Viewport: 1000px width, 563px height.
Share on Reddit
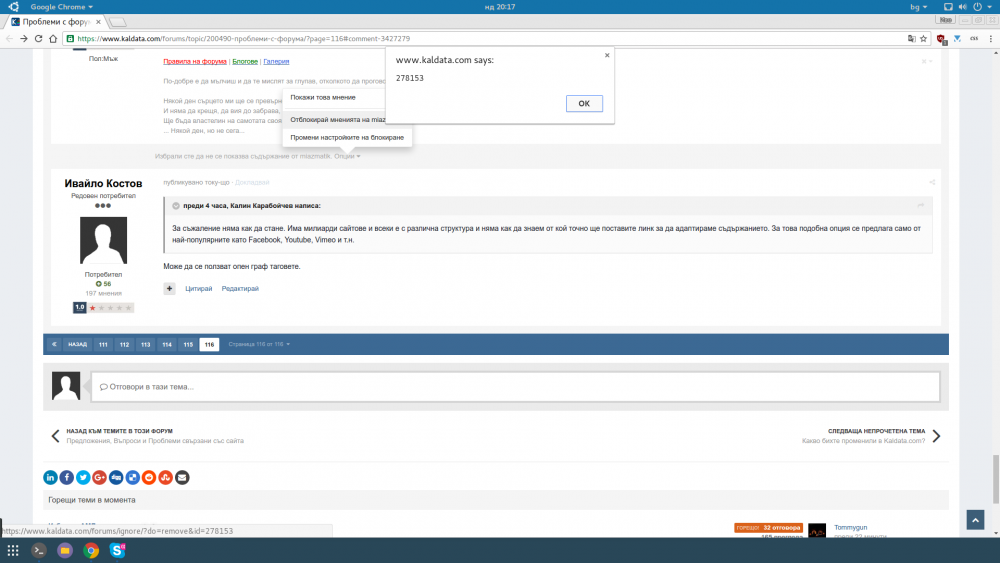point(149,477)
